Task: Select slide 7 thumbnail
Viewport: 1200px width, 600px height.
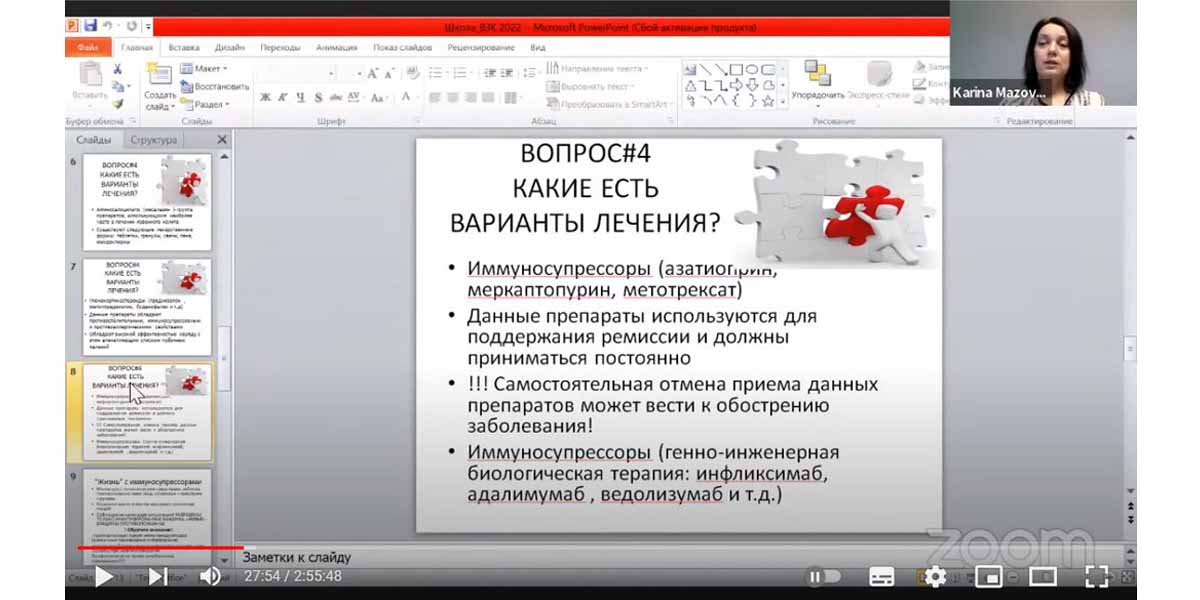Action: pyautogui.click(x=147, y=306)
